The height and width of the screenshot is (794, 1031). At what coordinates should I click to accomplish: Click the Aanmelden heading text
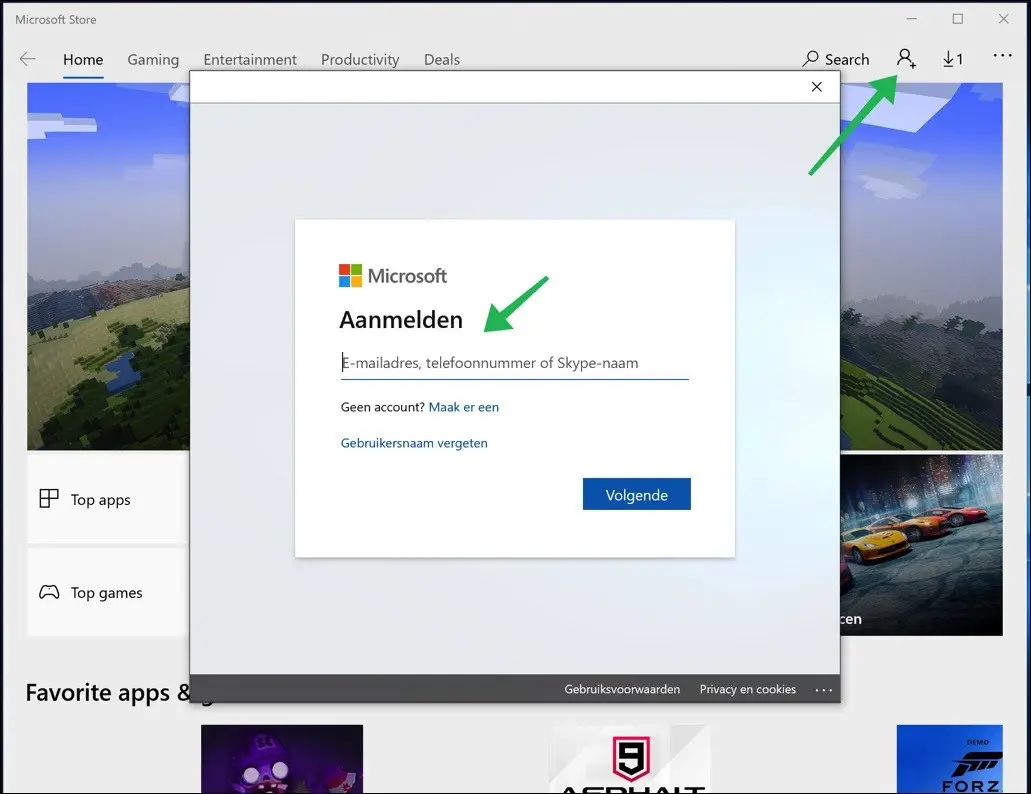tap(401, 319)
